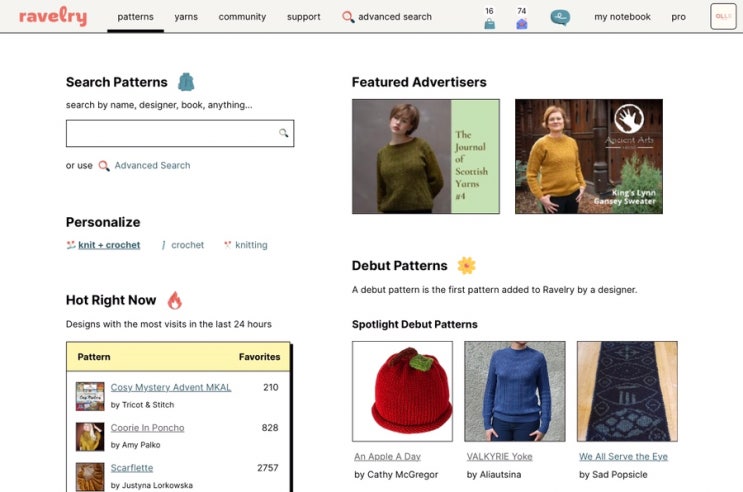The width and height of the screenshot is (743, 492).
Task: Open the messages envelope icon showing 74
Action: click(522, 23)
